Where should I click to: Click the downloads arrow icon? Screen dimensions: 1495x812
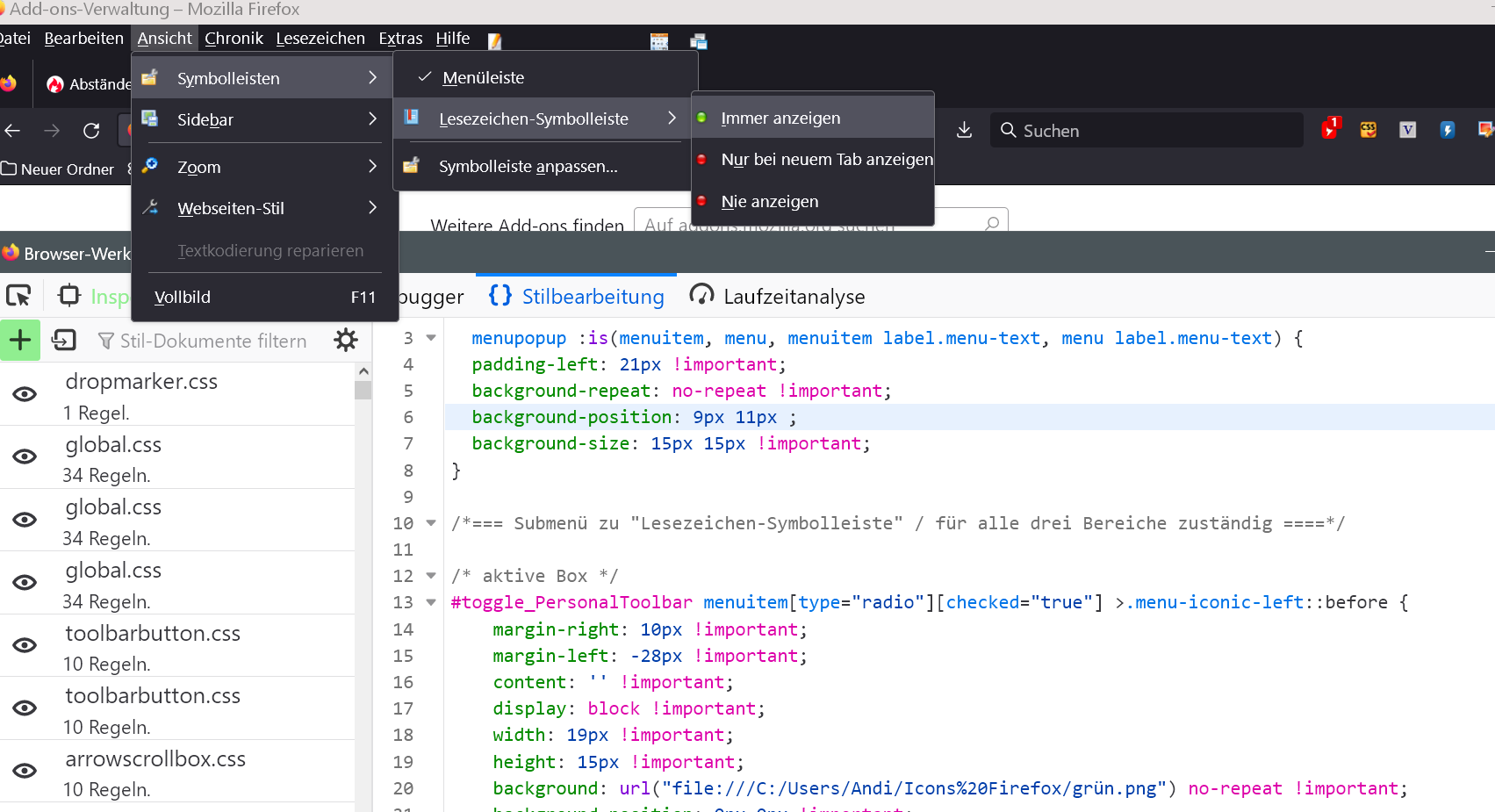click(x=964, y=130)
